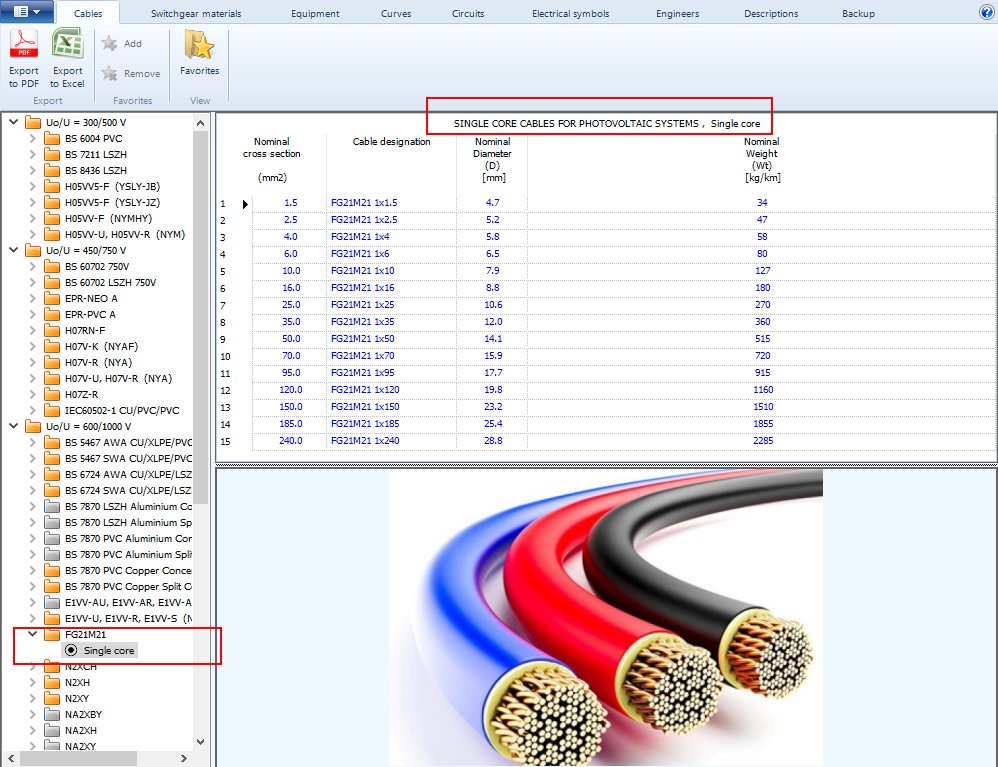Open the help question mark icon
Viewport: 998px width, 767px height.
coord(986,12)
